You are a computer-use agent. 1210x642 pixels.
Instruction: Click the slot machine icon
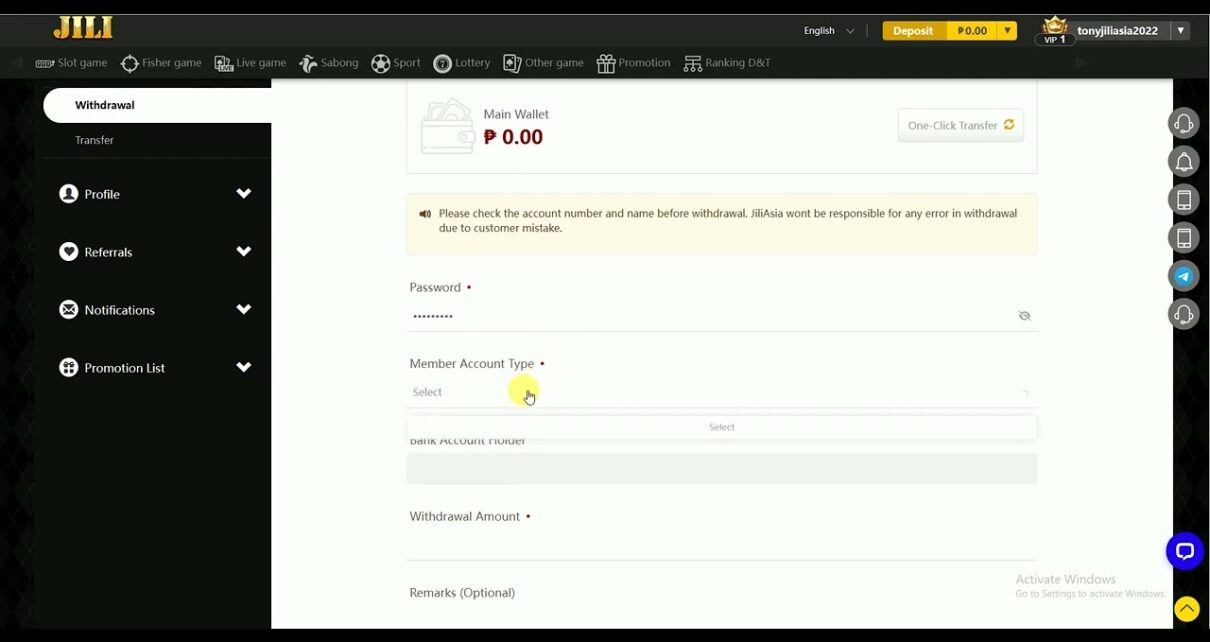coord(44,63)
